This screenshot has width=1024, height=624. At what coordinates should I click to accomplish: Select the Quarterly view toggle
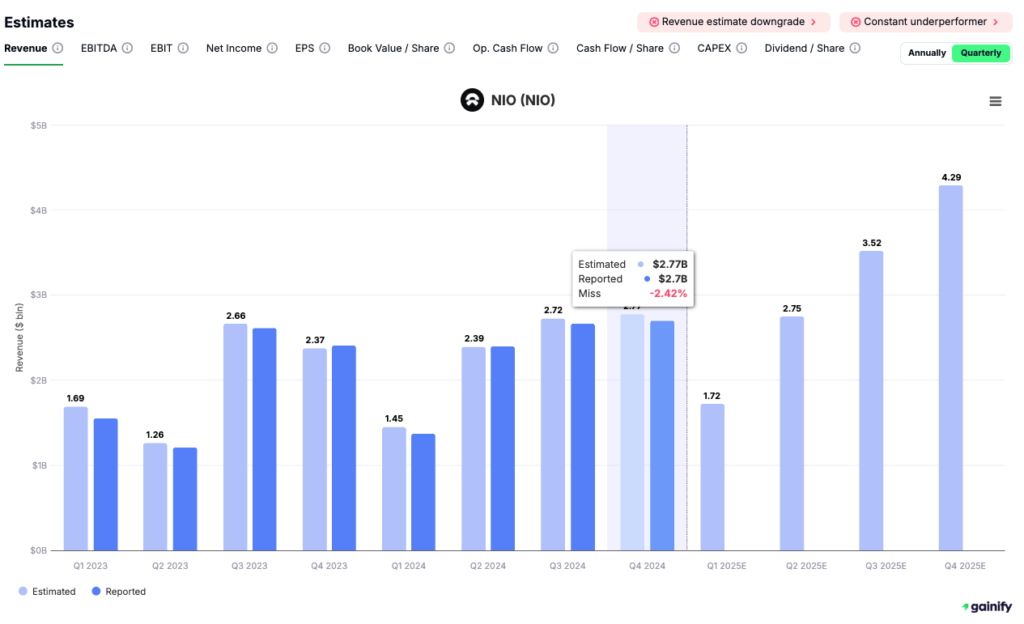(981, 53)
